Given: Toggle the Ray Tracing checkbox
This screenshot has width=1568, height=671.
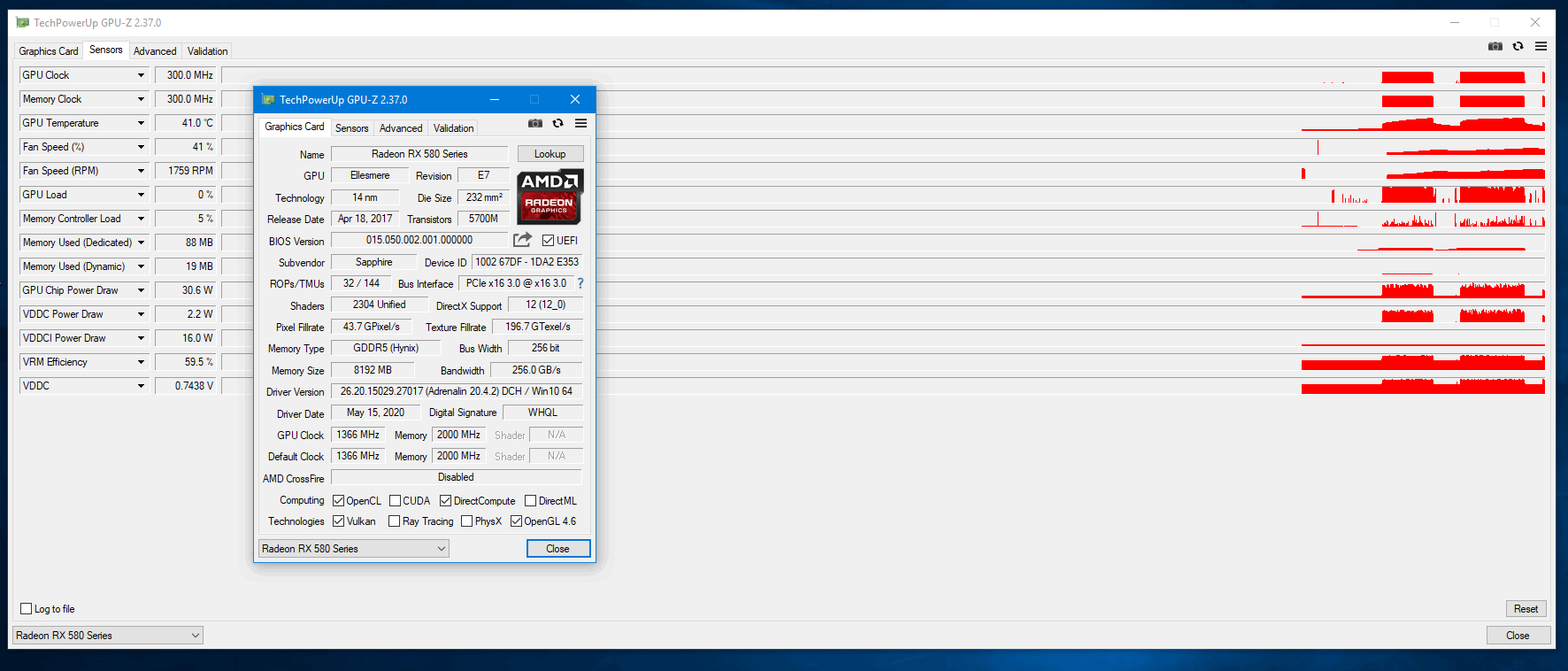Looking at the screenshot, I should click(394, 521).
